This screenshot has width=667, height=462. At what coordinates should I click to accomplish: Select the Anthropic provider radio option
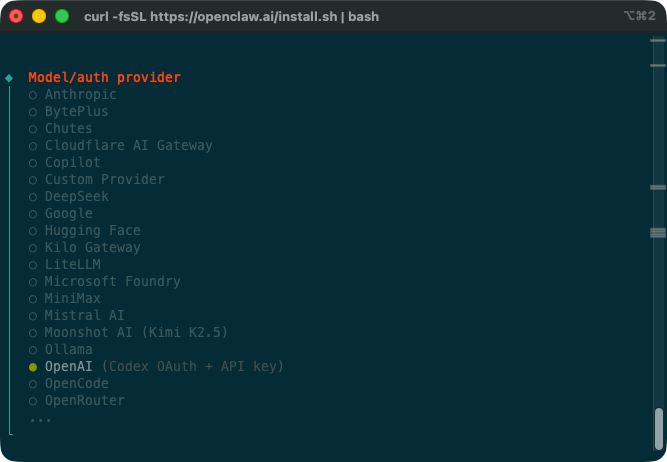80,95
